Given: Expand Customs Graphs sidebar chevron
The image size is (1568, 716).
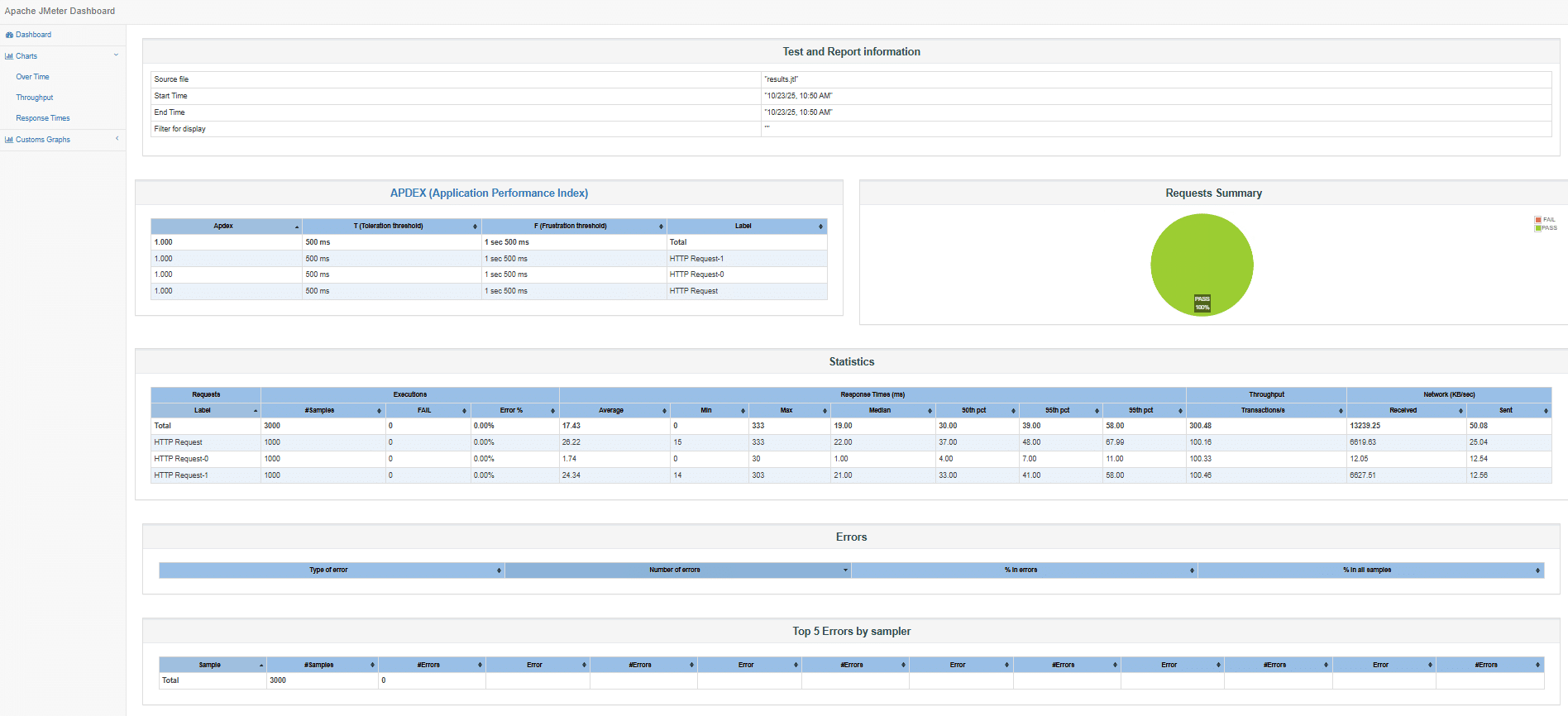Looking at the screenshot, I should [117, 139].
